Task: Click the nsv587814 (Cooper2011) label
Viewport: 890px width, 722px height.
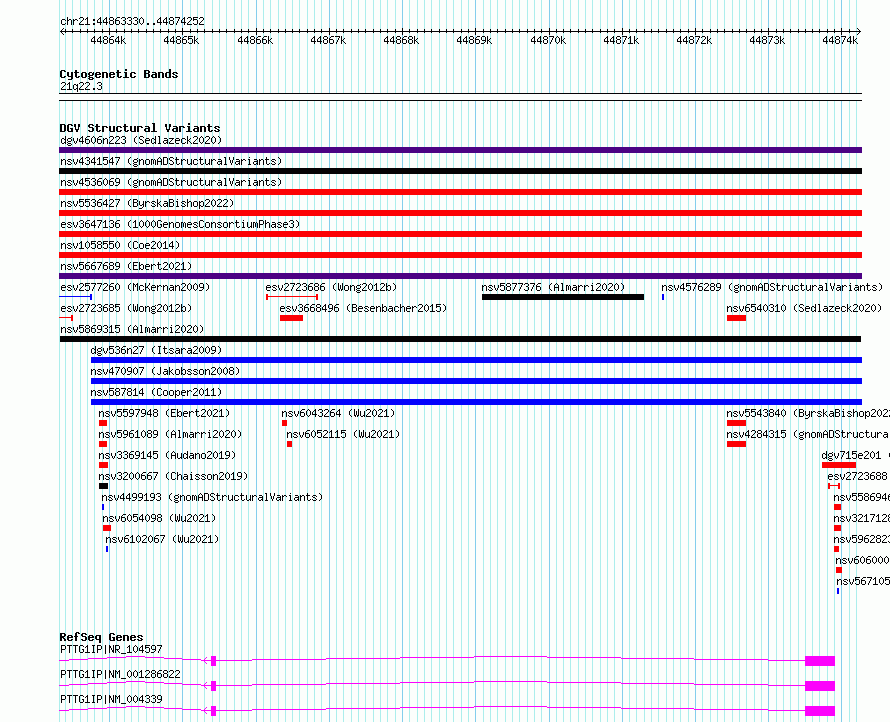Action: 156,392
